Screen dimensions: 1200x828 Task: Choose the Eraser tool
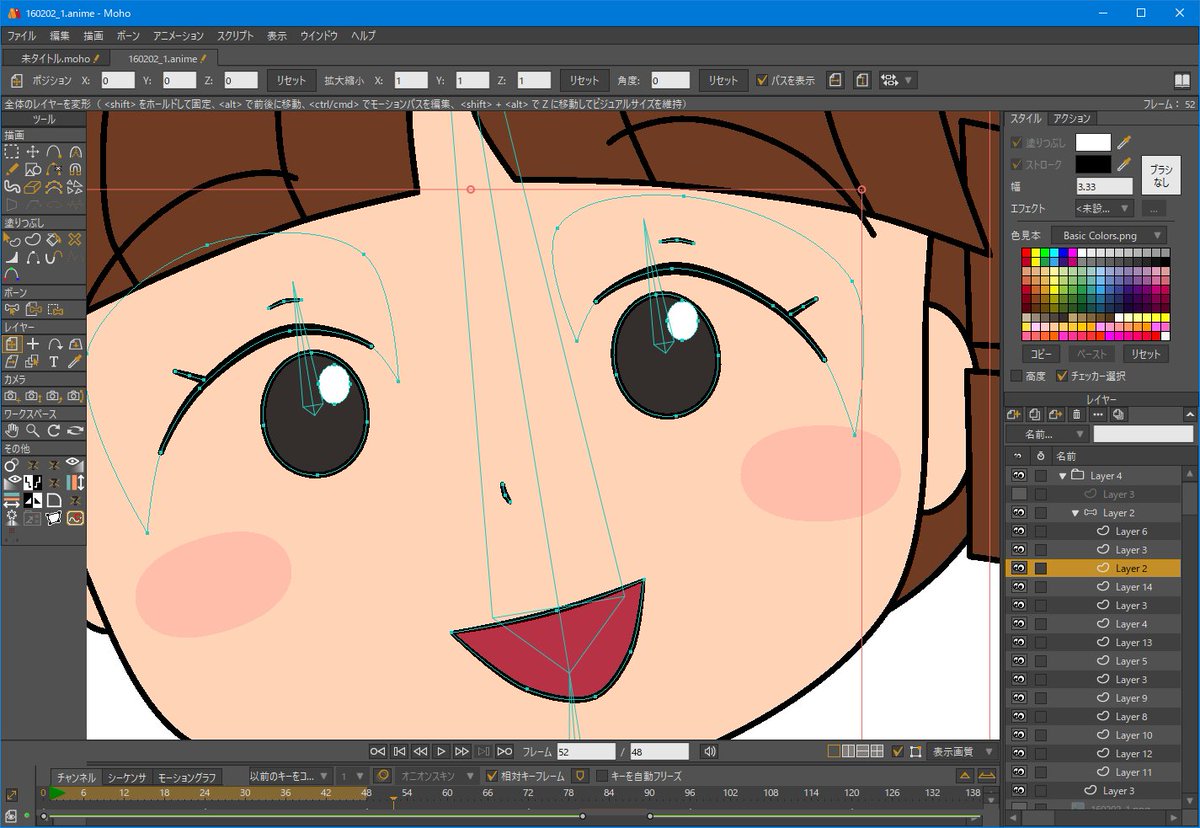(x=33, y=187)
